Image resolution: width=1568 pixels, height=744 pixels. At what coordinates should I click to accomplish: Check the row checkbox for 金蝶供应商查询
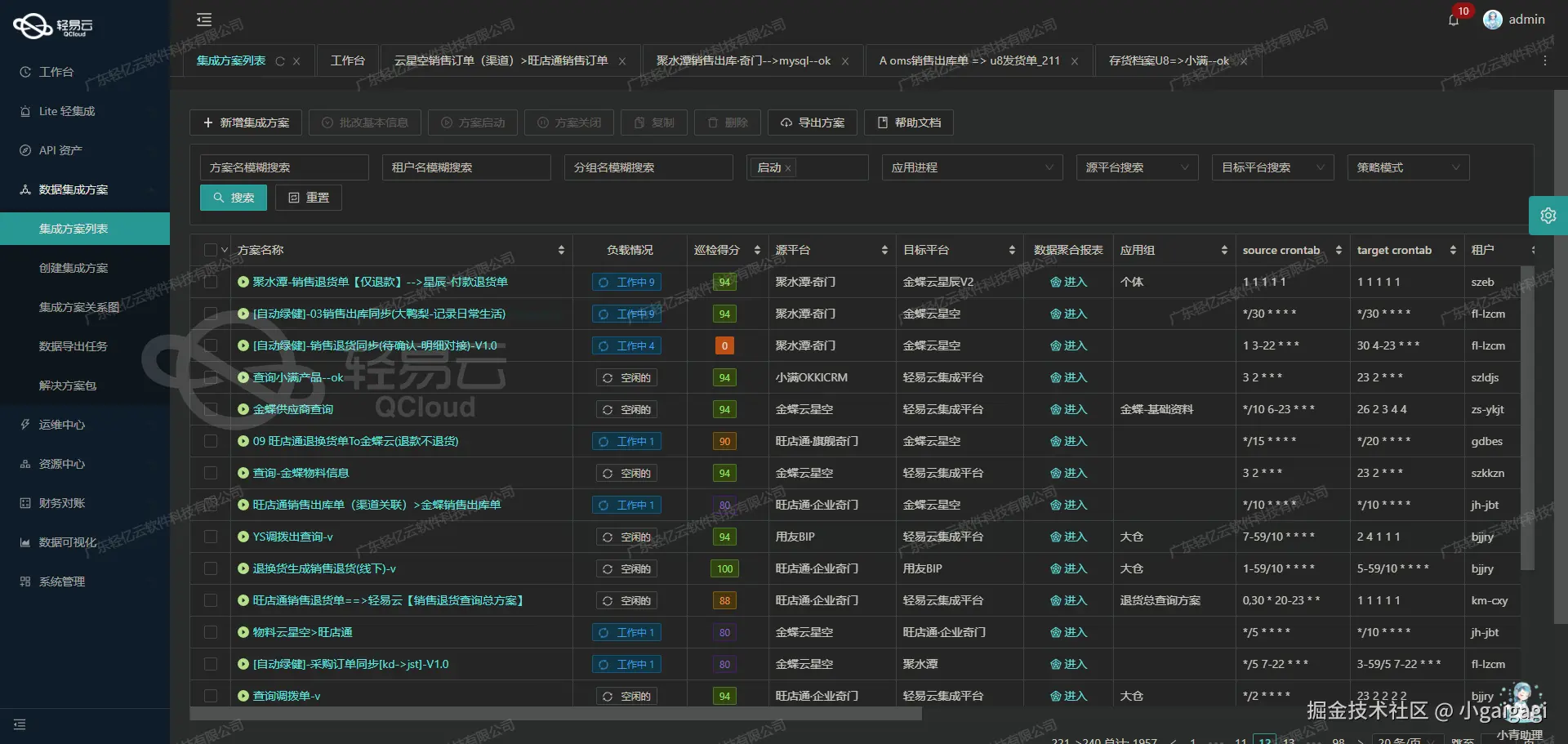[211, 409]
